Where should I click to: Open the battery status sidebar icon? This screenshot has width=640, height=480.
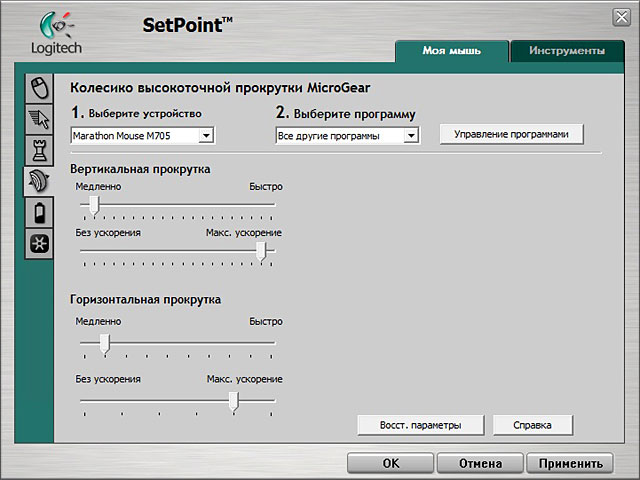click(x=39, y=212)
